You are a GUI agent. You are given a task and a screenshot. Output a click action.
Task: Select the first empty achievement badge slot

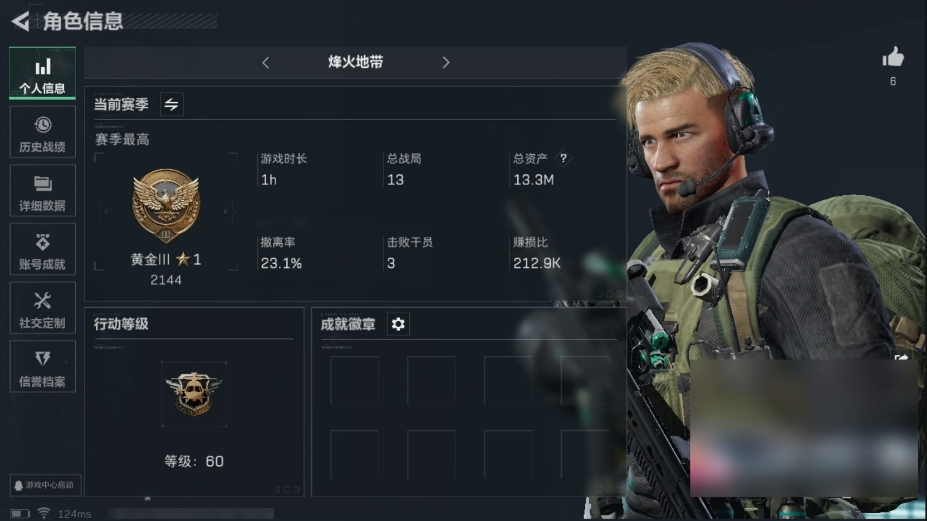point(355,380)
